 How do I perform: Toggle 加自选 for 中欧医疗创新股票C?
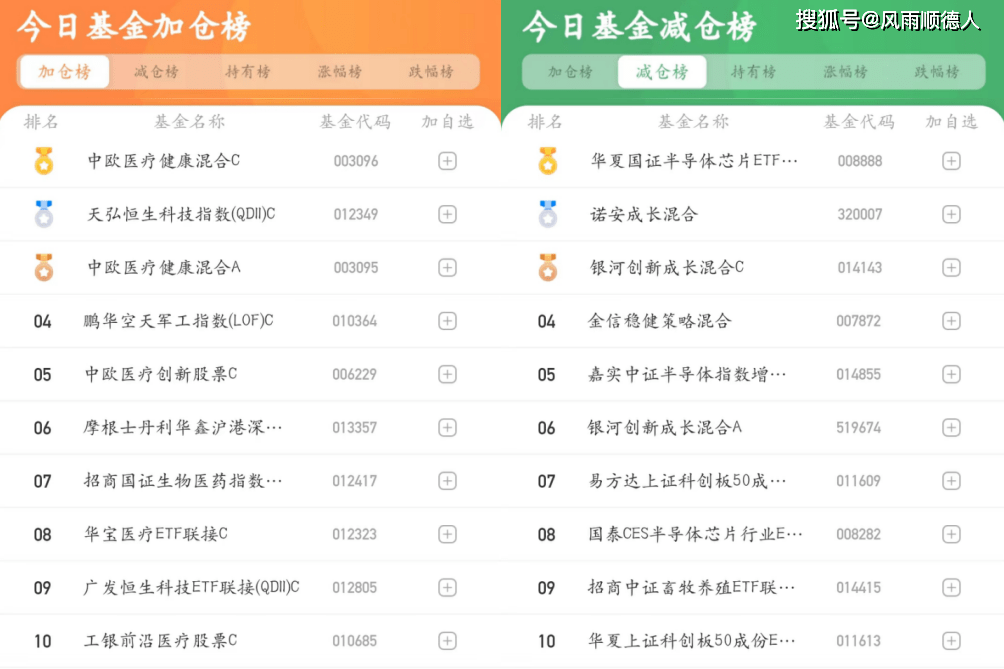click(446, 374)
